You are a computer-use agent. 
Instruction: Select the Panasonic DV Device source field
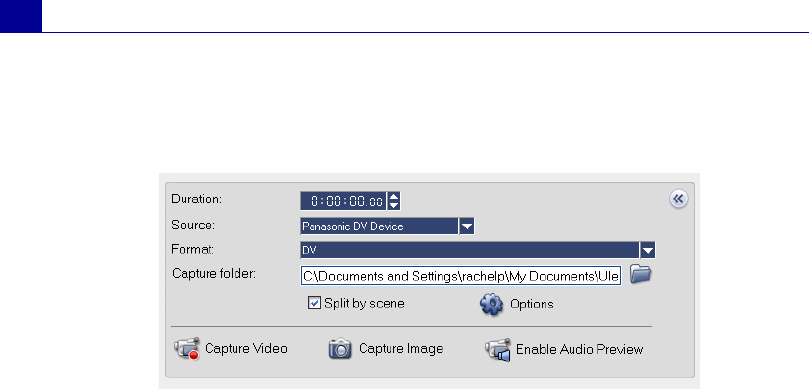pos(379,226)
